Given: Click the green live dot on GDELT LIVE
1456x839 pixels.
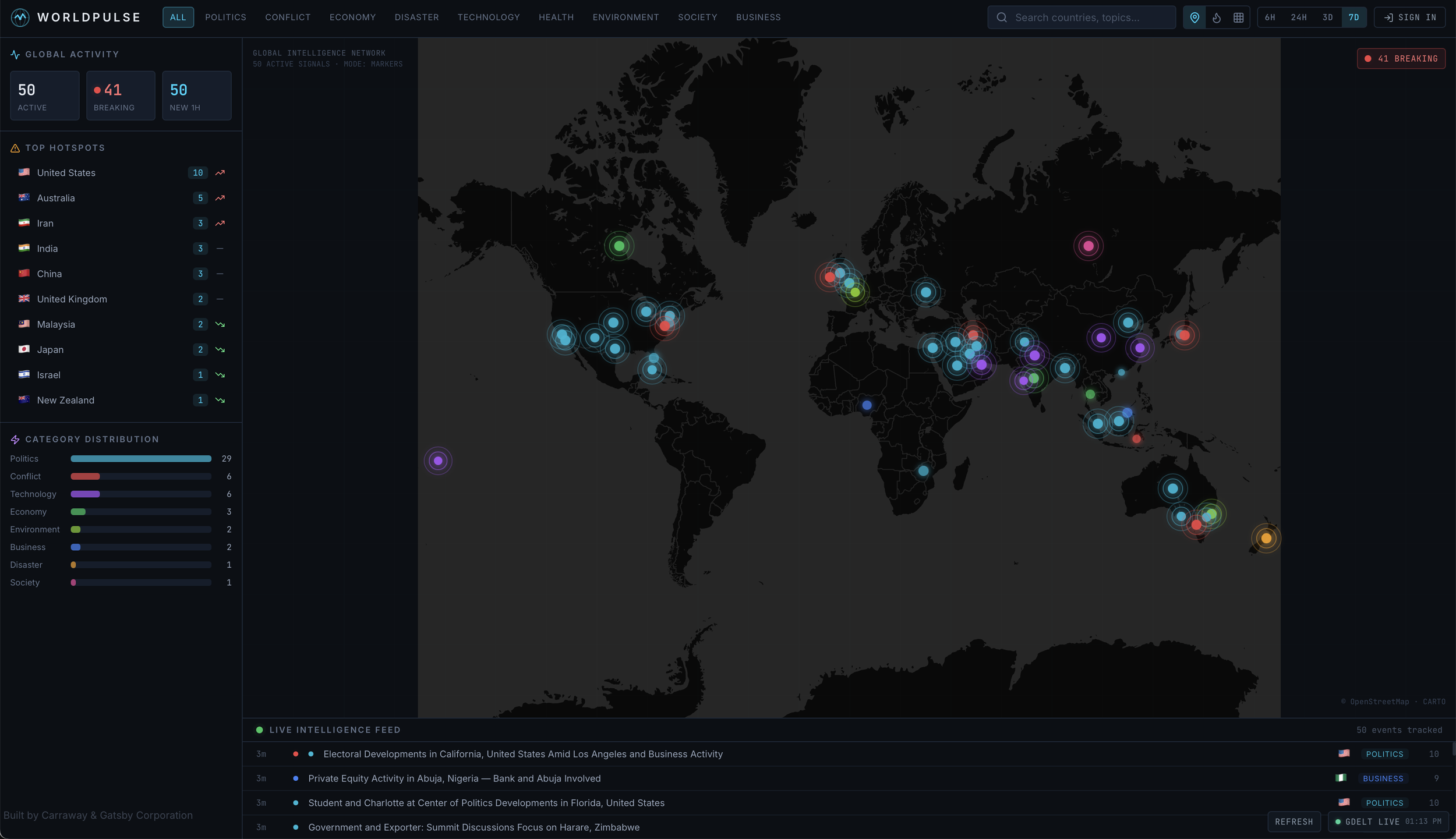Looking at the screenshot, I should [1339, 822].
